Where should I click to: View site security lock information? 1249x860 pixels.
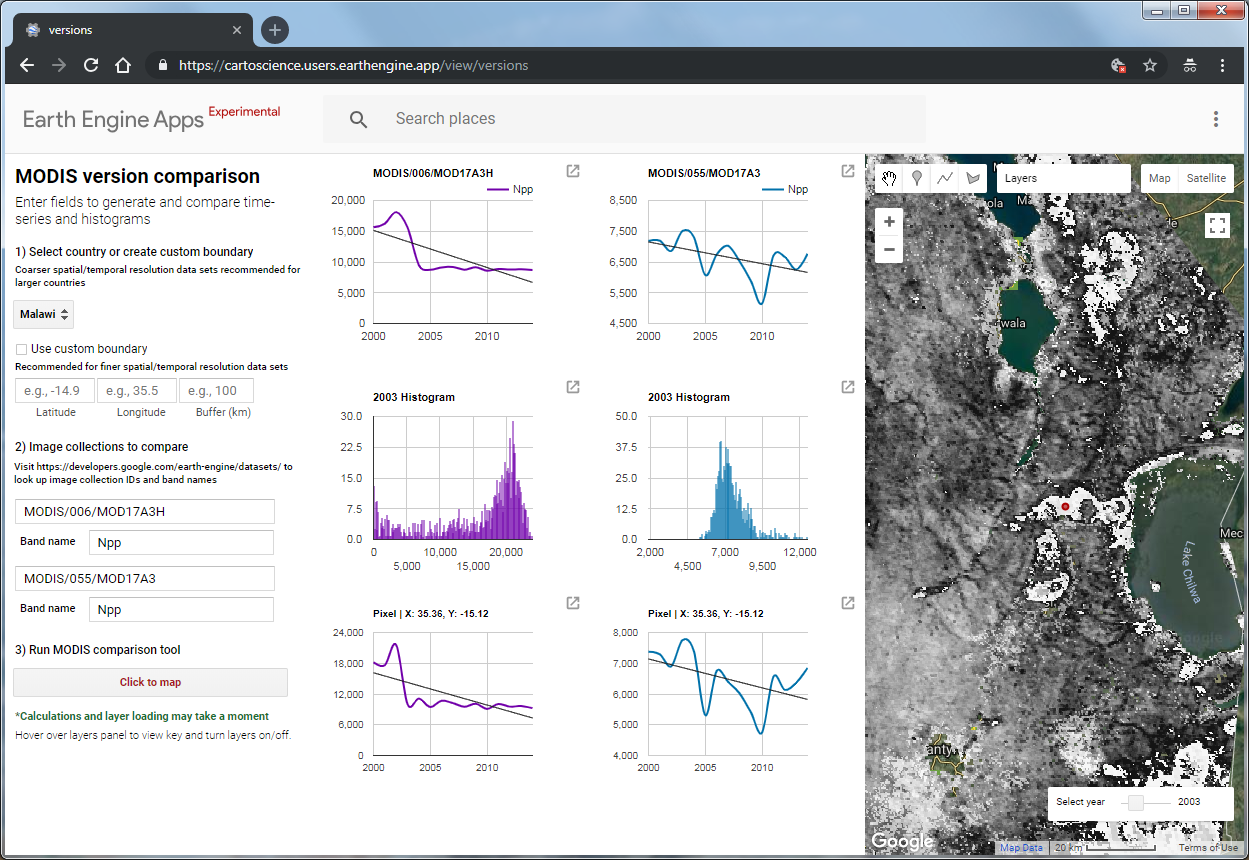pos(163,65)
